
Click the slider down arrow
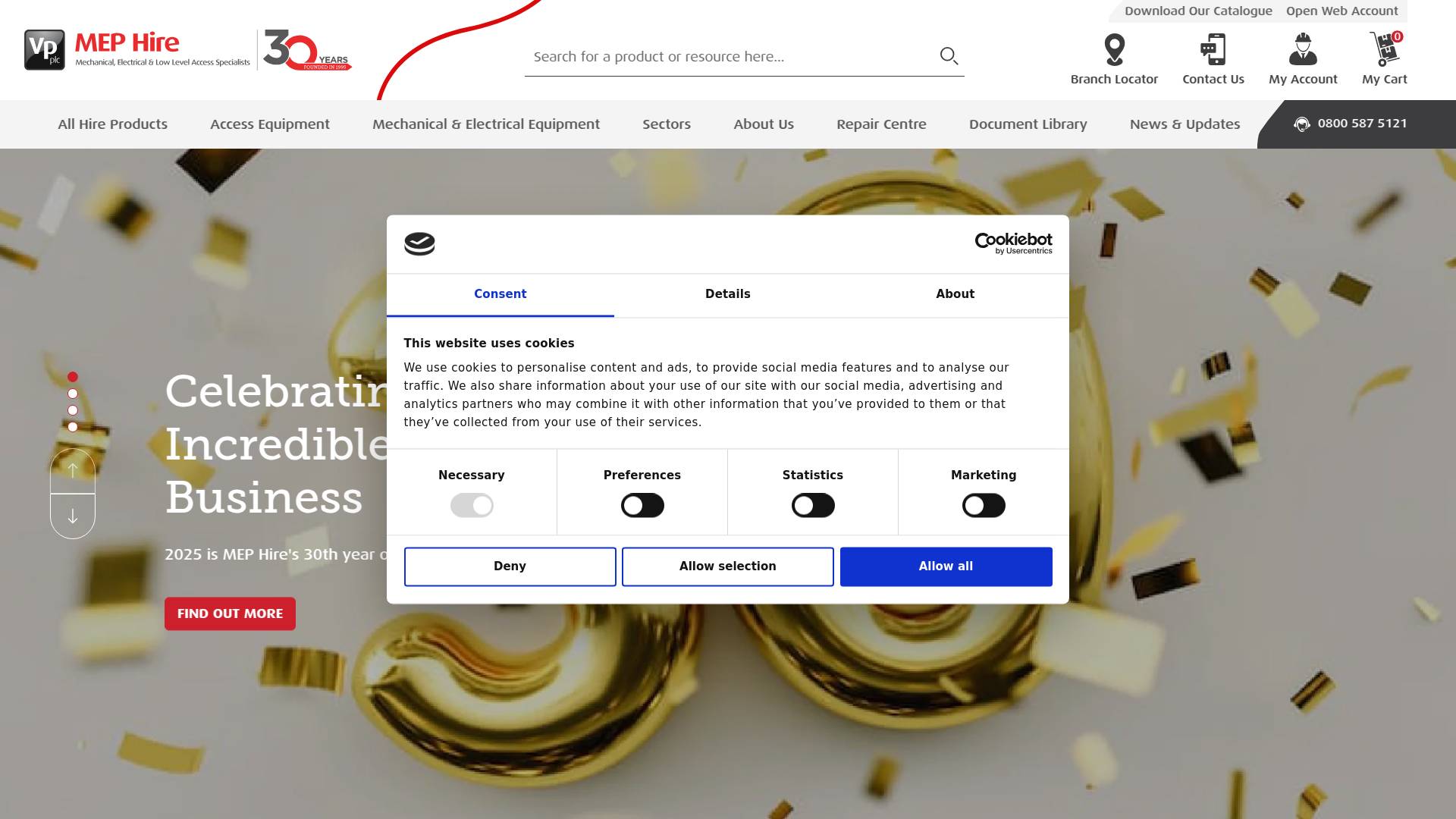(73, 516)
